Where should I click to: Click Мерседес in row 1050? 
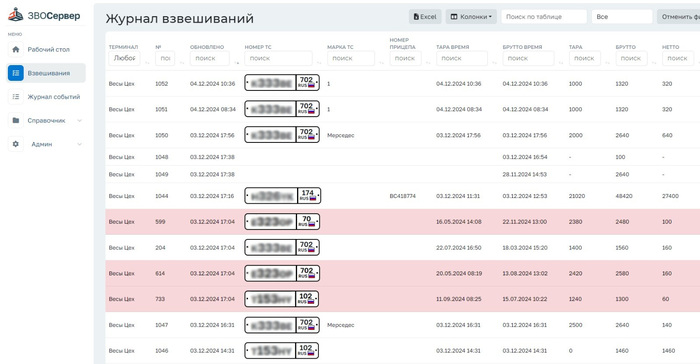pyautogui.click(x=341, y=135)
